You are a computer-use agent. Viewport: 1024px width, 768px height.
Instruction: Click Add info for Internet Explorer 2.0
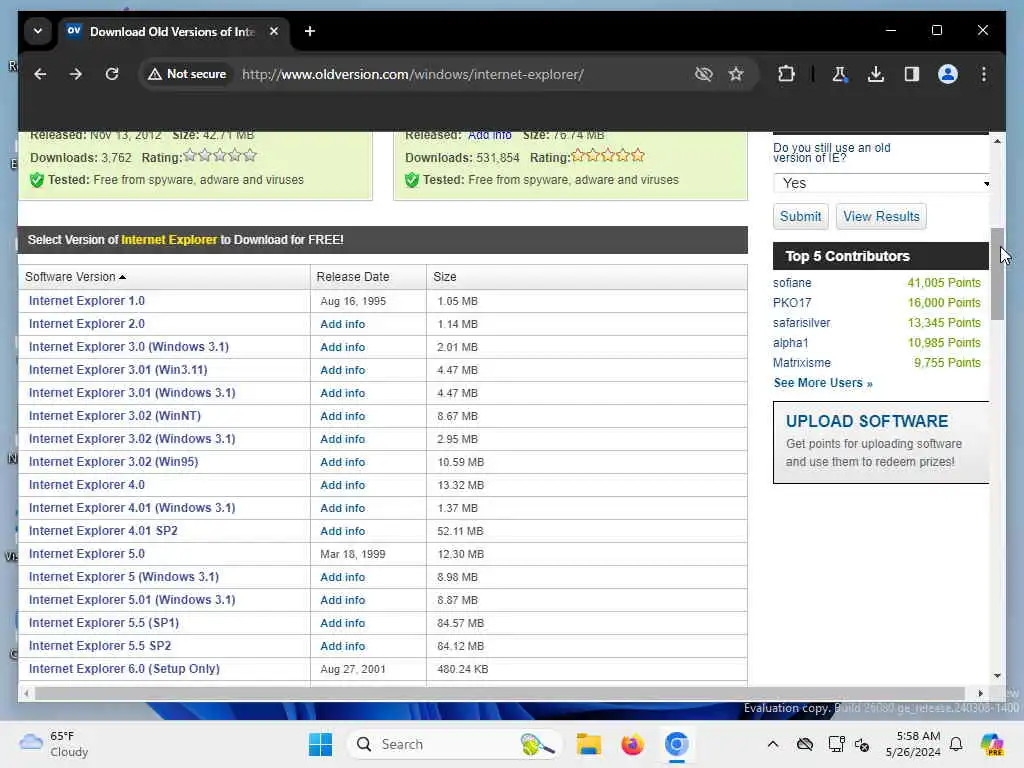(343, 324)
